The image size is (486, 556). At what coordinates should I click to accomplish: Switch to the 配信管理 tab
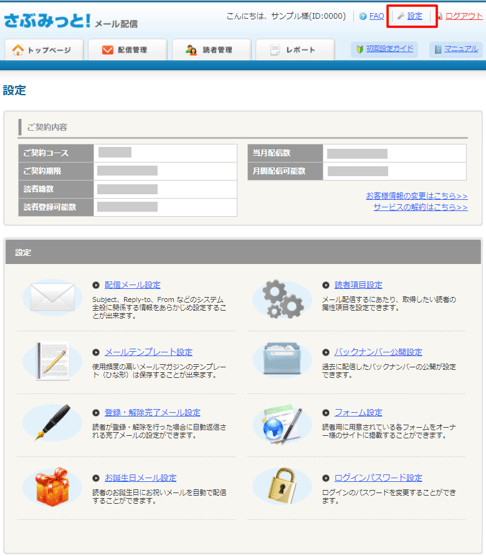(127, 50)
